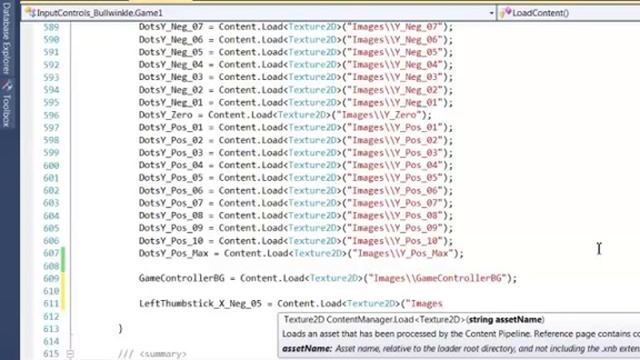This screenshot has height=360, width=640.
Task: Click the DotsY_Pos_07 variable
Action: (171, 203)
